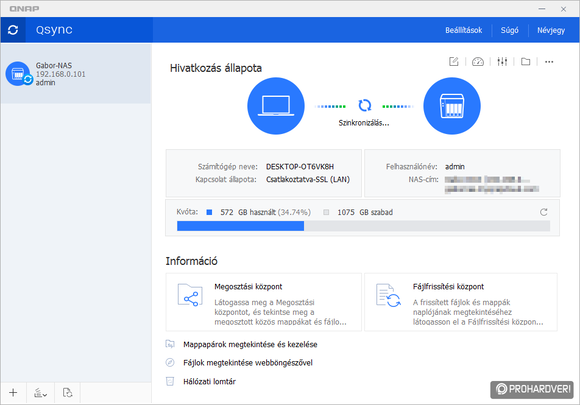Click the syncing arrows status icon
This screenshot has width=580, height=405.
365,105
